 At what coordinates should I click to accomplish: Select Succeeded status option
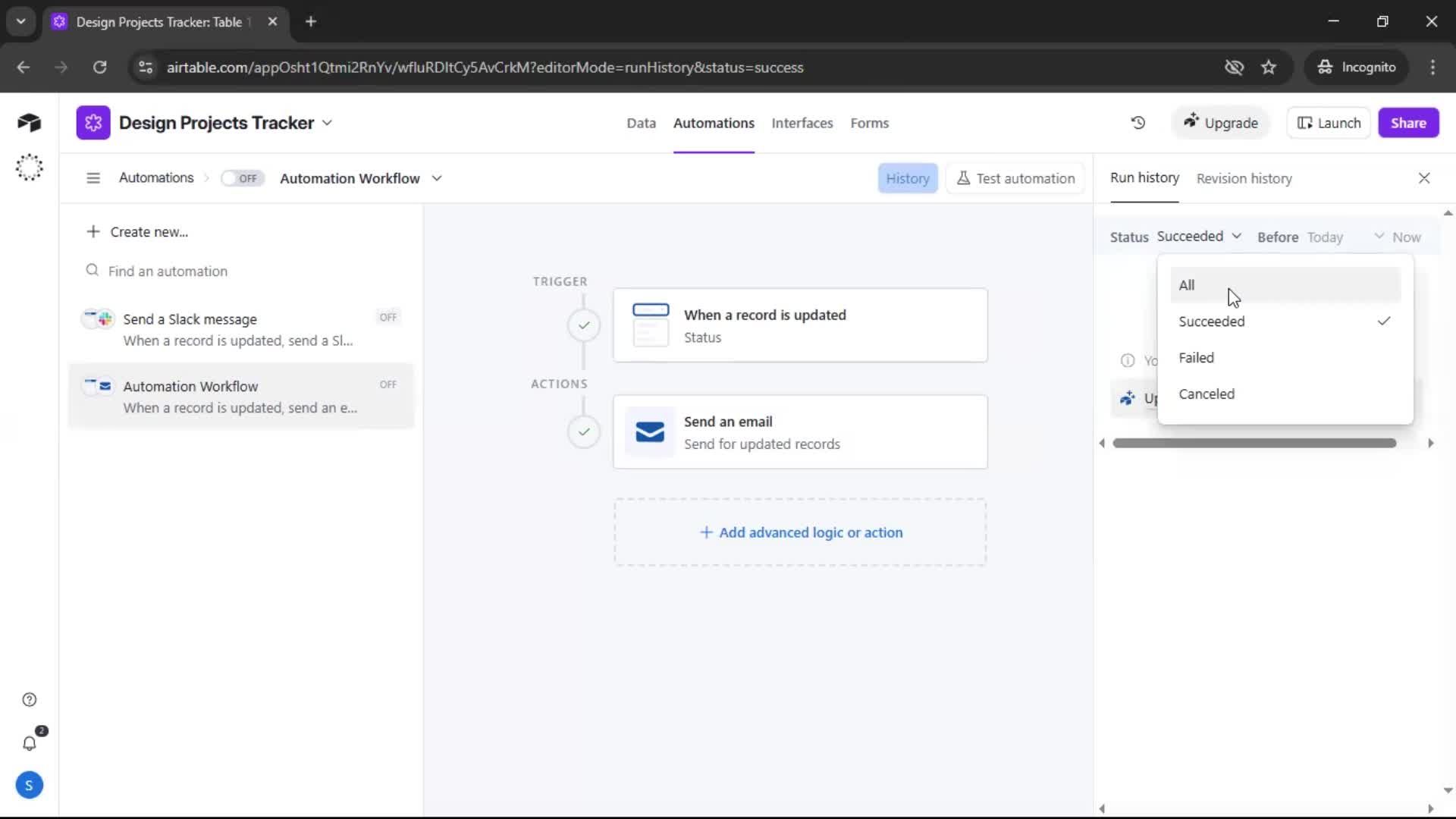(1285, 322)
